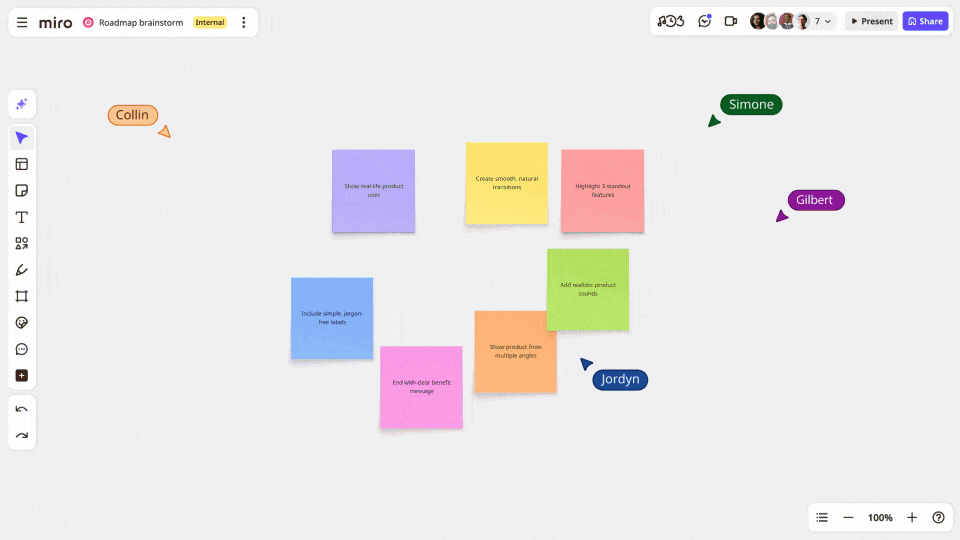Select the yellow sticky note about transitions
This screenshot has width=960, height=540.
coord(506,183)
